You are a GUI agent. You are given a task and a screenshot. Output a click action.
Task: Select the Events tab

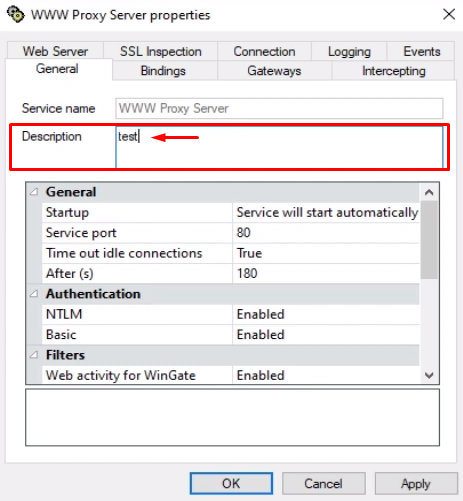coord(421,51)
